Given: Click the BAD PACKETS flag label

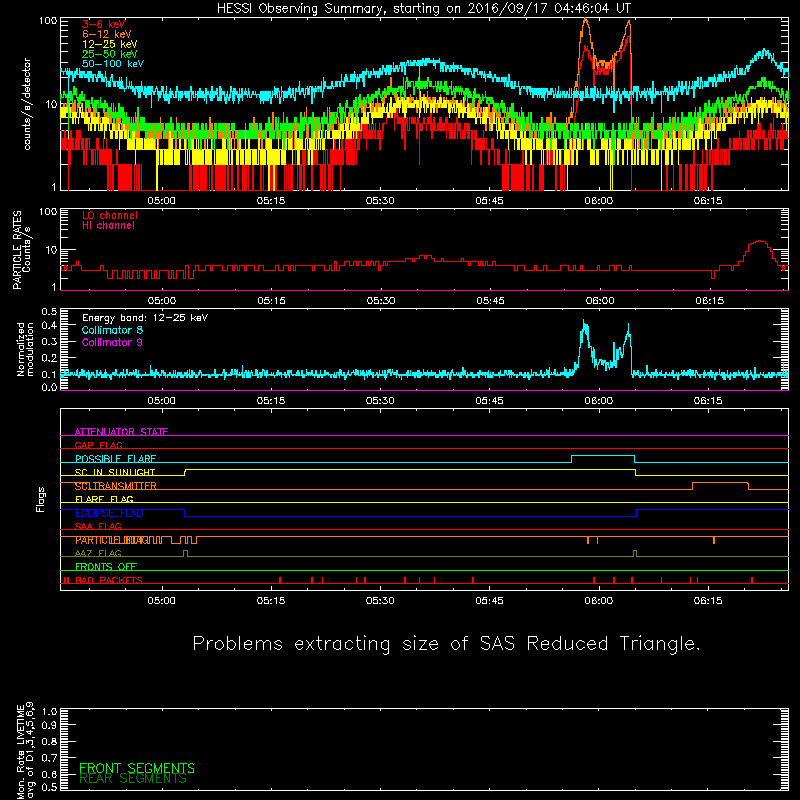Looking at the screenshot, I should (109, 581).
